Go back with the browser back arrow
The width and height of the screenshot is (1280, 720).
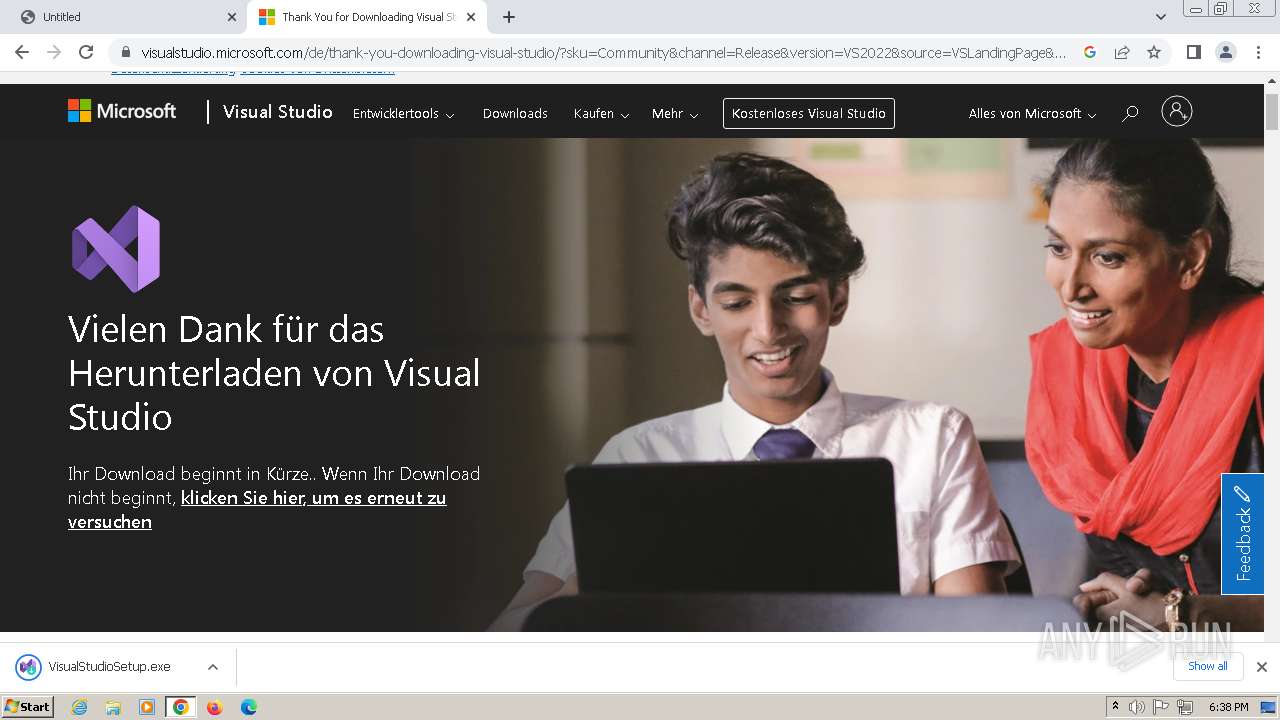[x=22, y=52]
